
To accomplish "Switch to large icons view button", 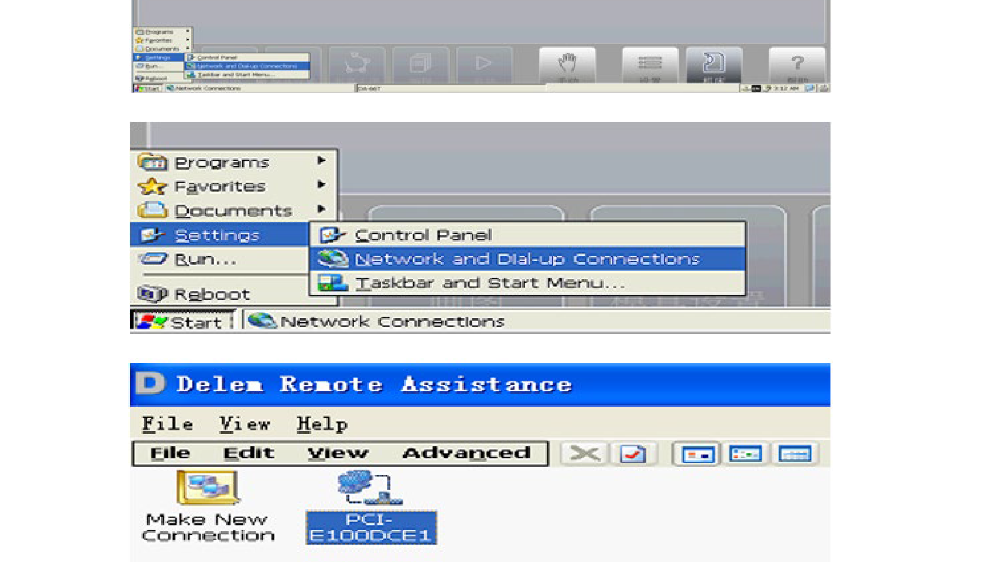I will 696,454.
